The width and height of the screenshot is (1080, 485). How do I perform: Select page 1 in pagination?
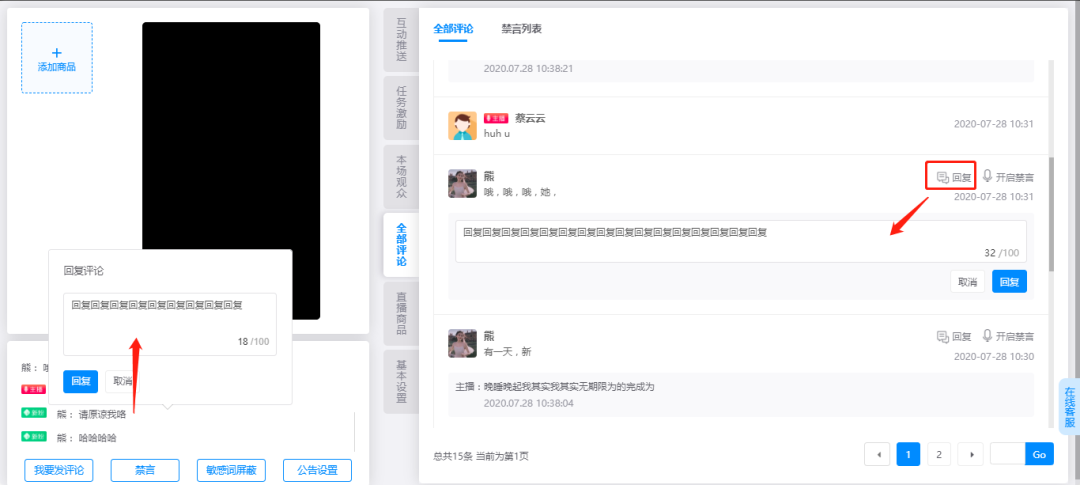pyautogui.click(x=908, y=454)
